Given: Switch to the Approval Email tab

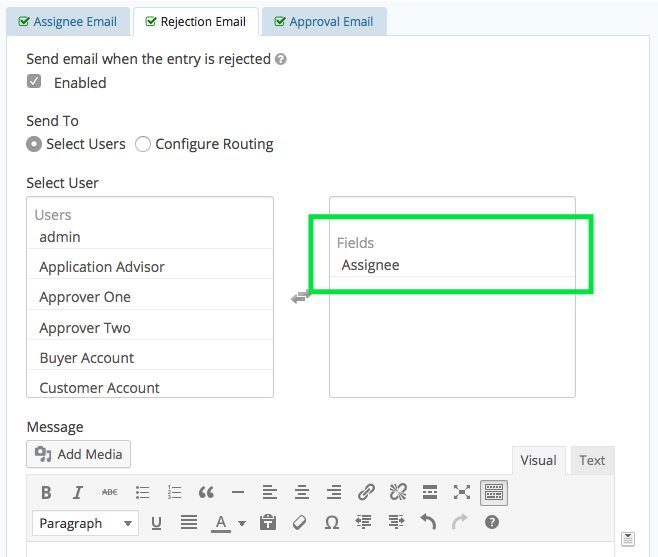Looking at the screenshot, I should tap(324, 21).
